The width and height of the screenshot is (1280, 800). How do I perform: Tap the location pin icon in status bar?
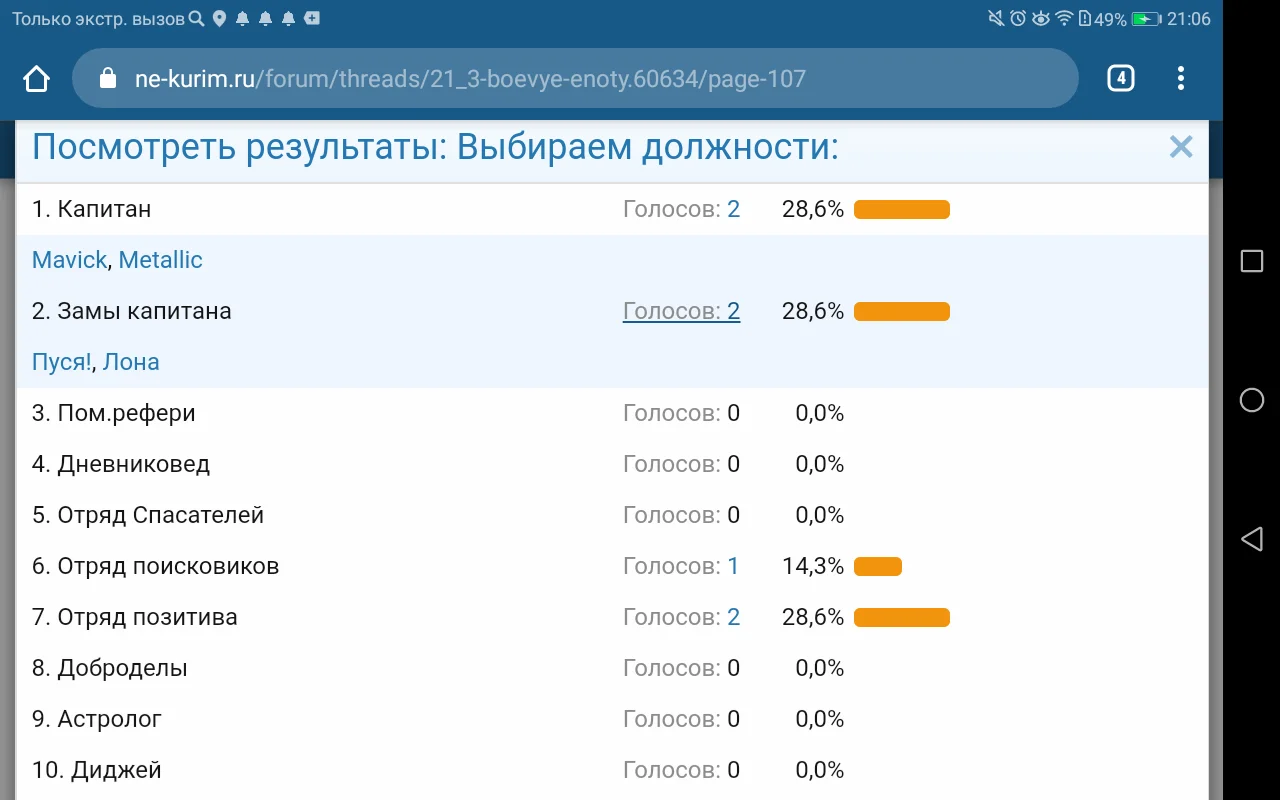[219, 17]
